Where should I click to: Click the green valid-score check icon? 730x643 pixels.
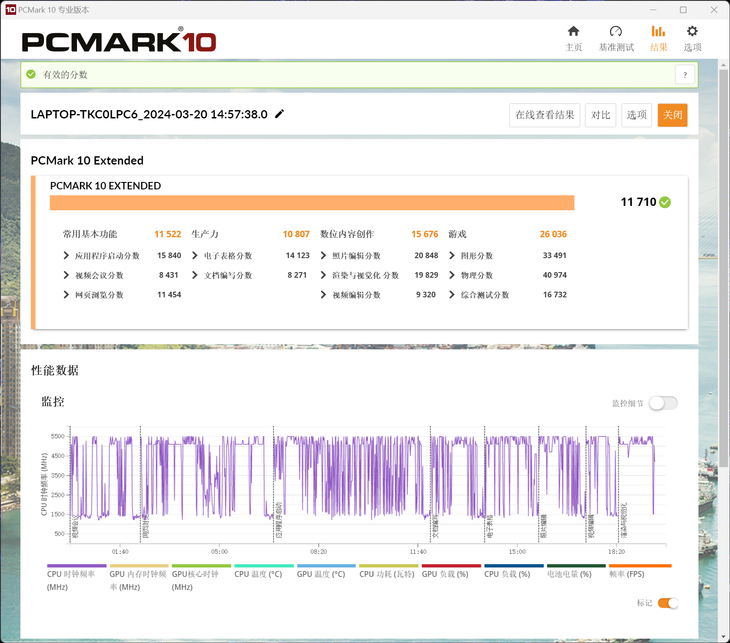pos(31,74)
